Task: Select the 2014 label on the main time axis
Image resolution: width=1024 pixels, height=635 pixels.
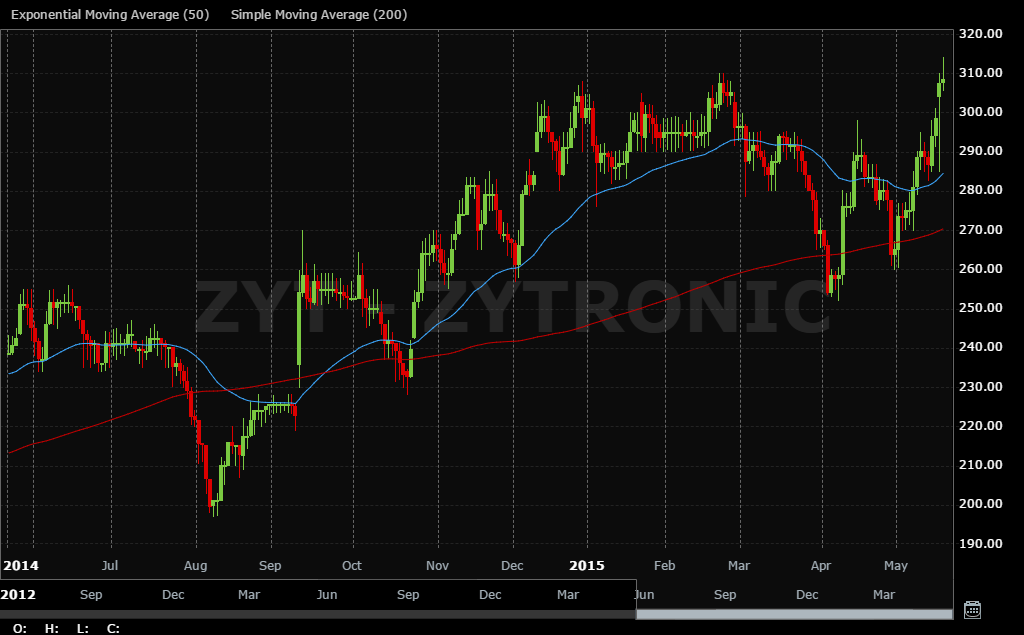Action: 19,566
